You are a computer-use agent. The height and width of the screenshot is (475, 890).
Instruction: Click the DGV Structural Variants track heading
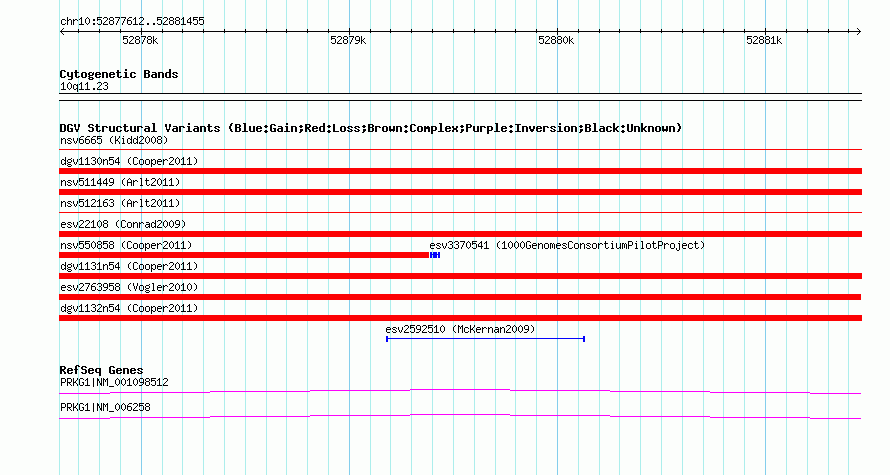pyautogui.click(x=371, y=128)
